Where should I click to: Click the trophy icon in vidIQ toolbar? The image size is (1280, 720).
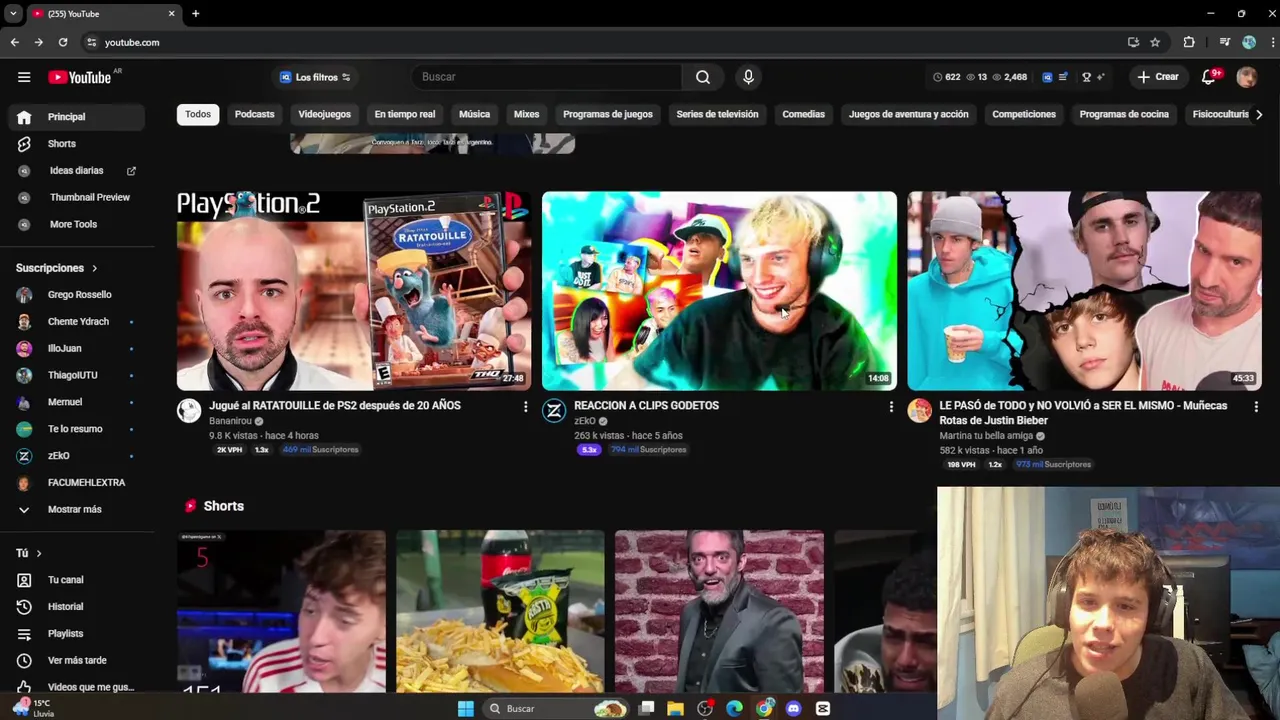[1086, 77]
